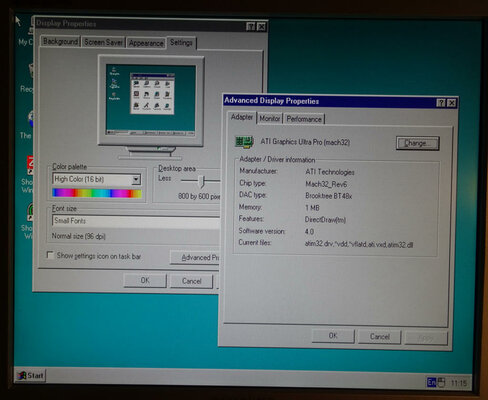Click the Advanced Properties button
488x400 pixels.
click(x=195, y=257)
